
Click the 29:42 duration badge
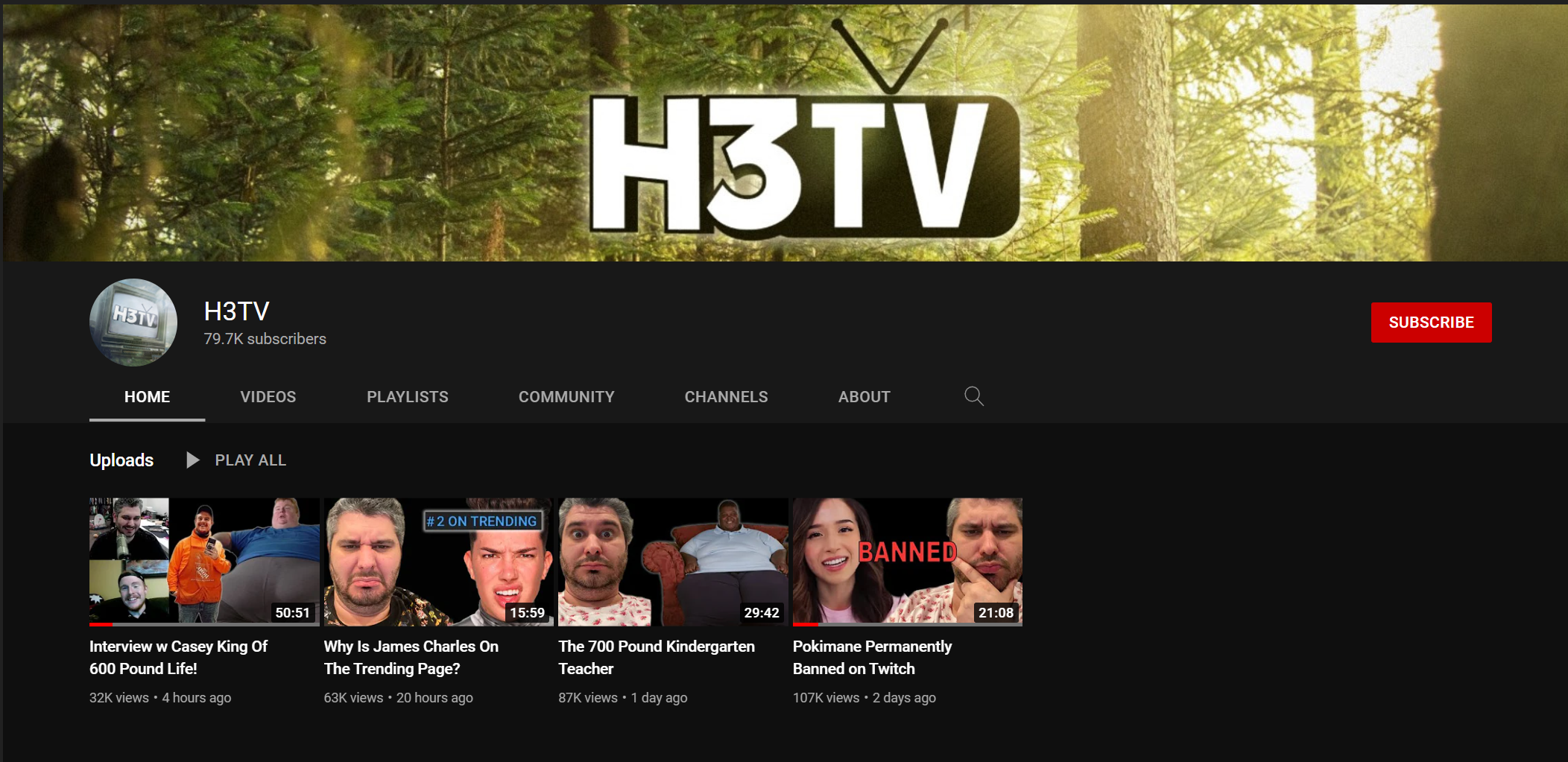pos(762,612)
